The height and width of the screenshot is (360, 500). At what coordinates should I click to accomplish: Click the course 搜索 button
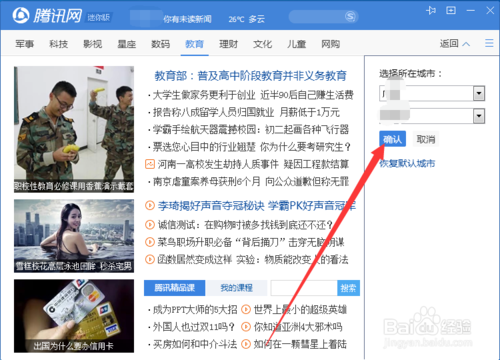[x=348, y=288]
